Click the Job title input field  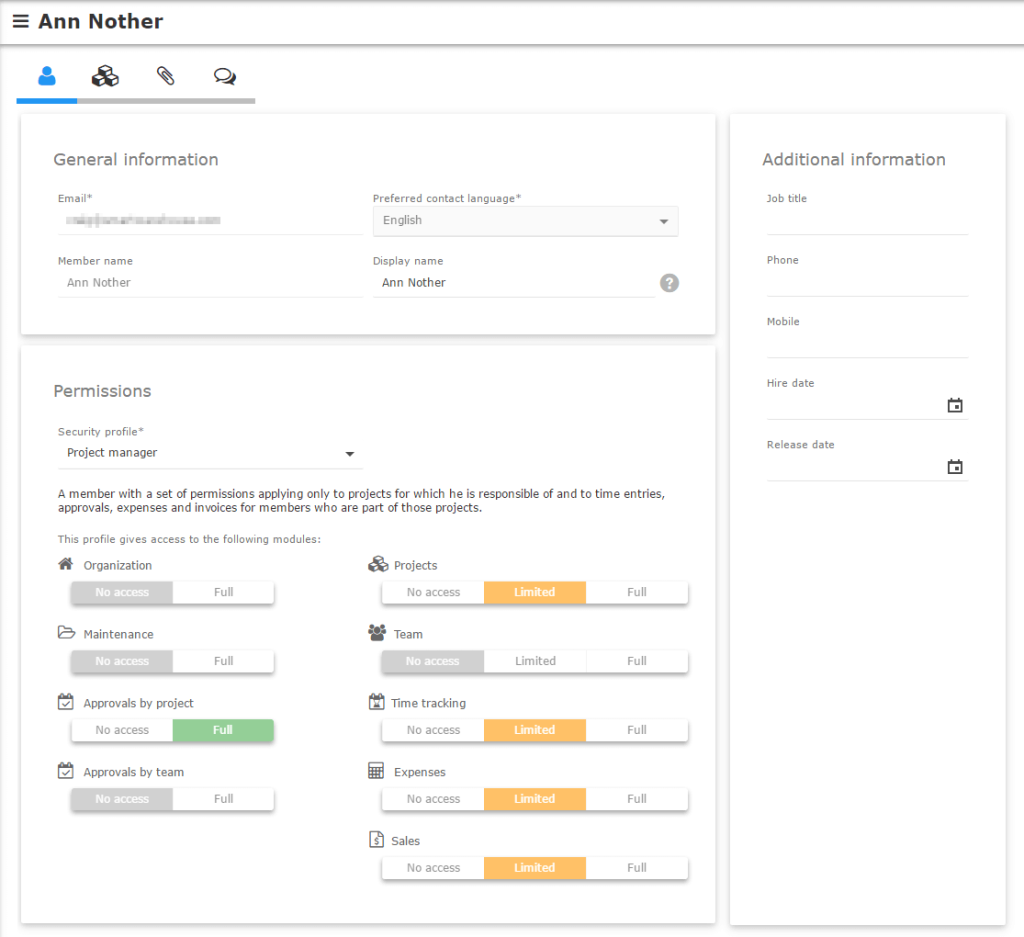coord(866,221)
